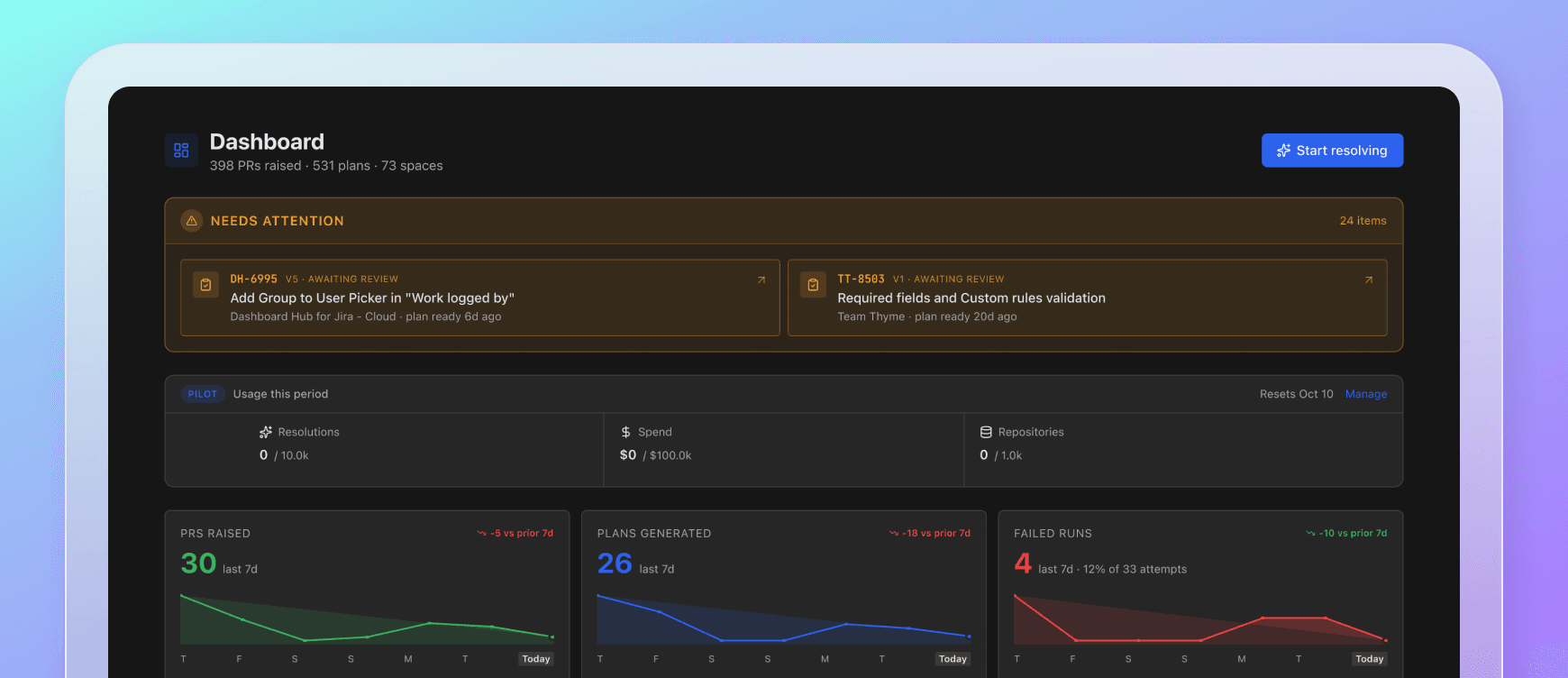Select the 24 items count label
The image size is (1568, 678).
click(1363, 221)
